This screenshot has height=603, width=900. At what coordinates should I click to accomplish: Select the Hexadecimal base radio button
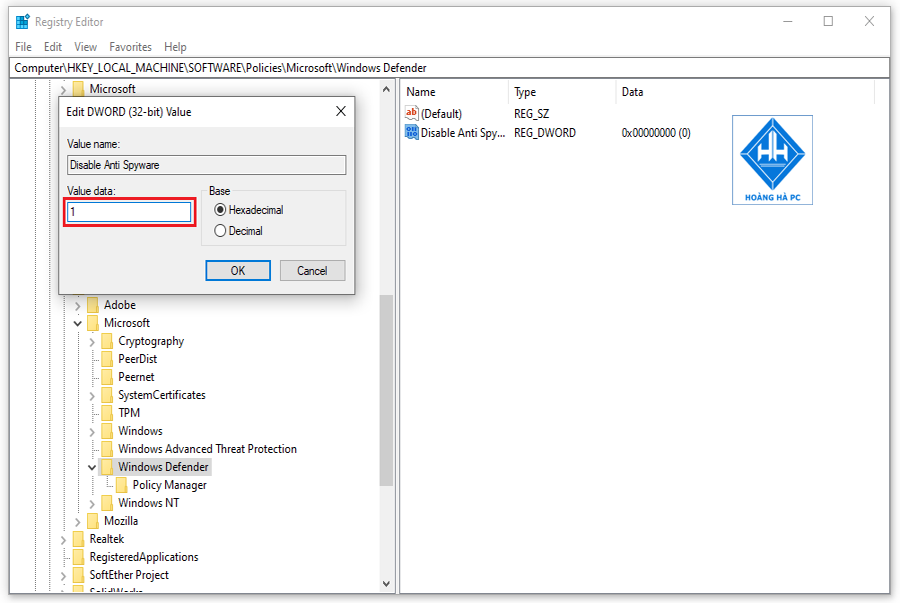(x=220, y=210)
